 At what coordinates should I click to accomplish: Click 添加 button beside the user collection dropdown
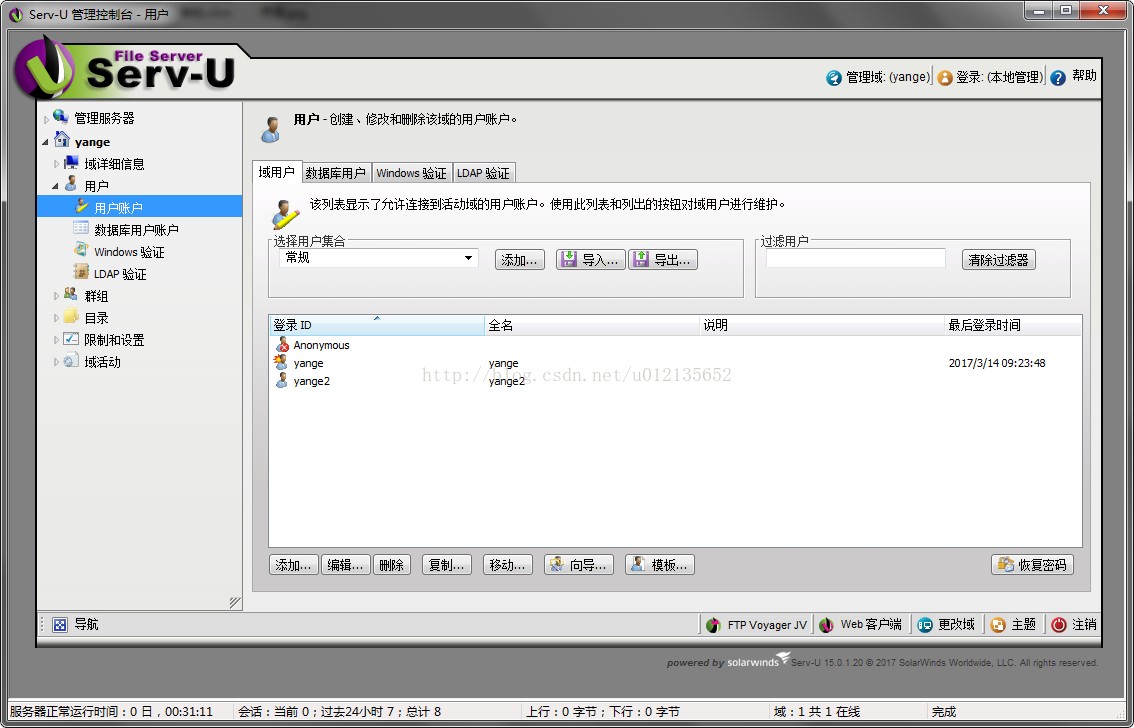[x=519, y=260]
